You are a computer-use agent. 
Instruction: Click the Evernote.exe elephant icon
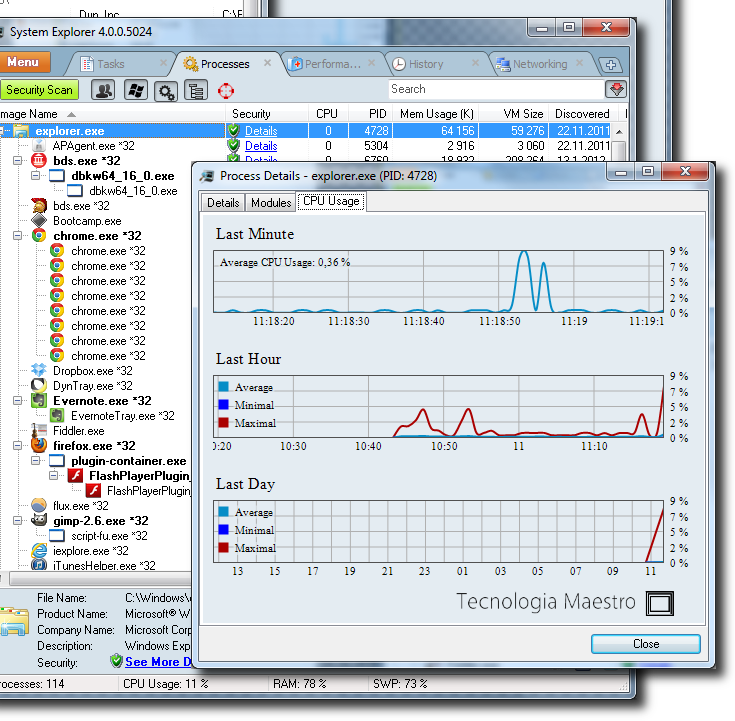point(39,401)
